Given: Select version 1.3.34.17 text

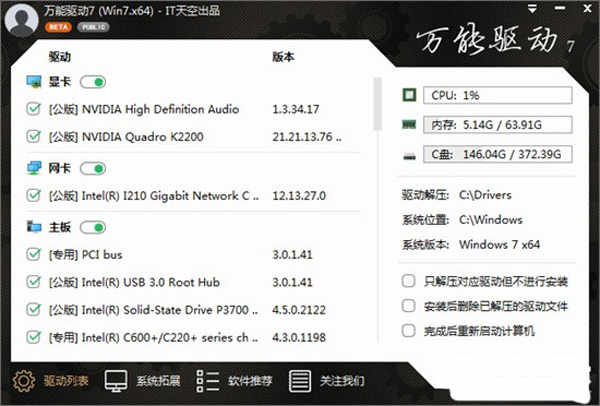Looking at the screenshot, I should click(295, 109).
